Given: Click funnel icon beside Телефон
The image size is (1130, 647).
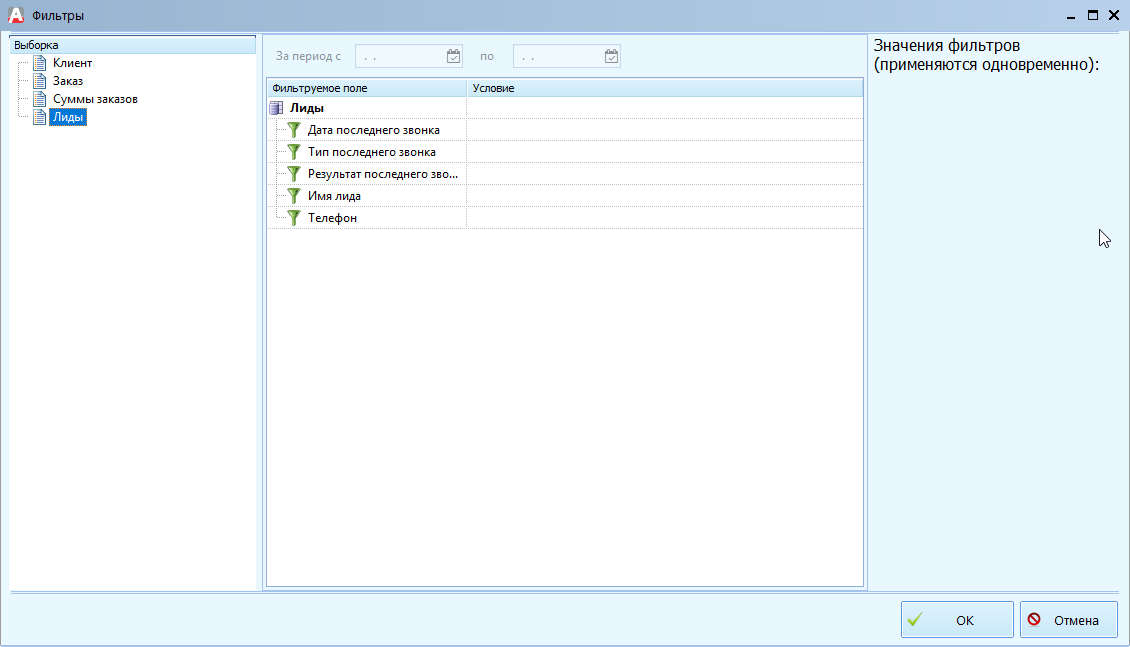Looking at the screenshot, I should [x=294, y=218].
